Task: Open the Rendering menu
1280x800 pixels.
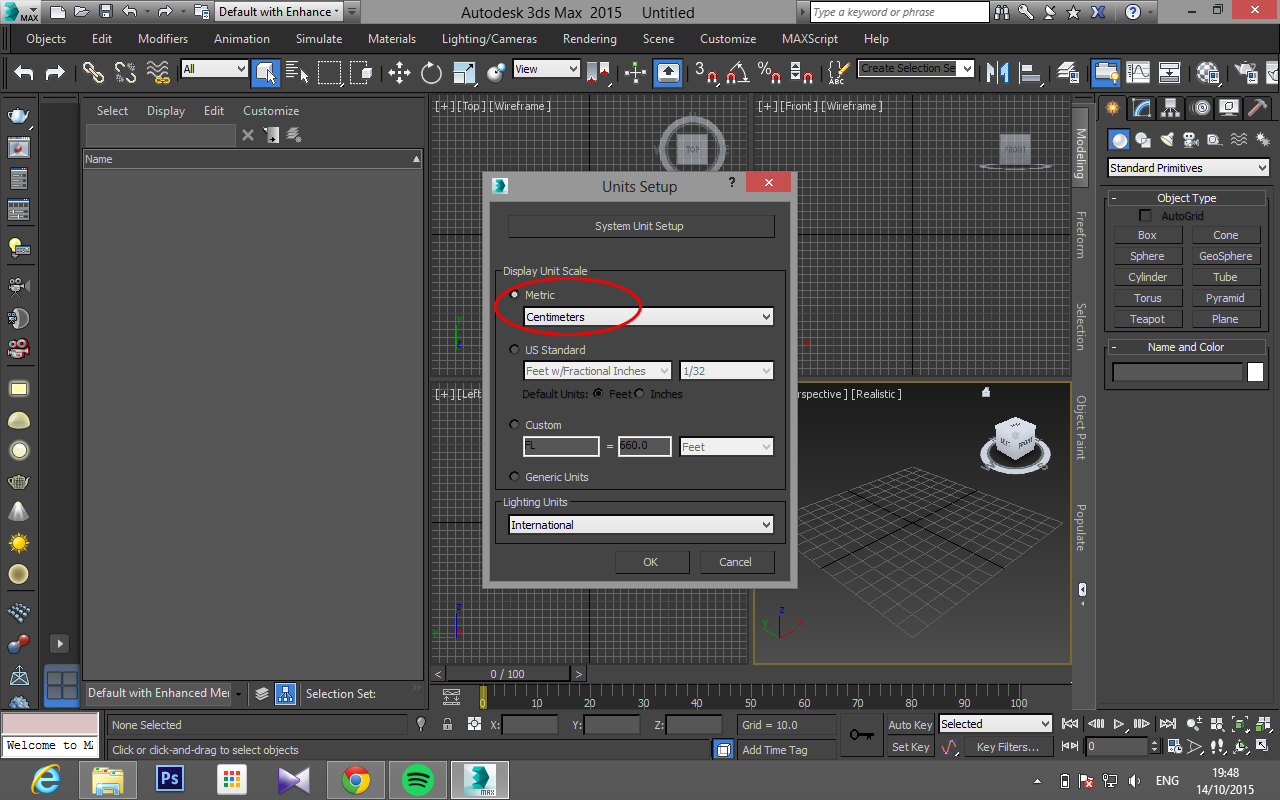Action: pos(589,39)
